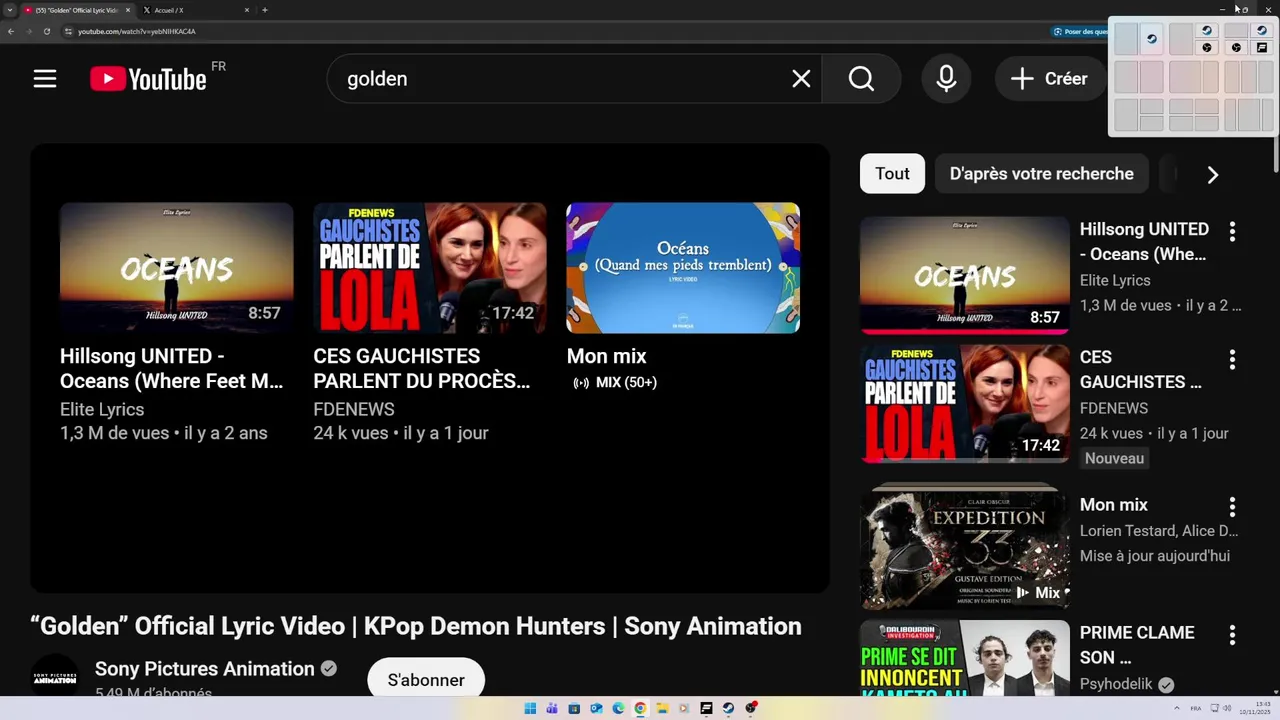This screenshot has height=720, width=1280.
Task: Select Steam in the right half snap zone
Action: tap(1152, 39)
